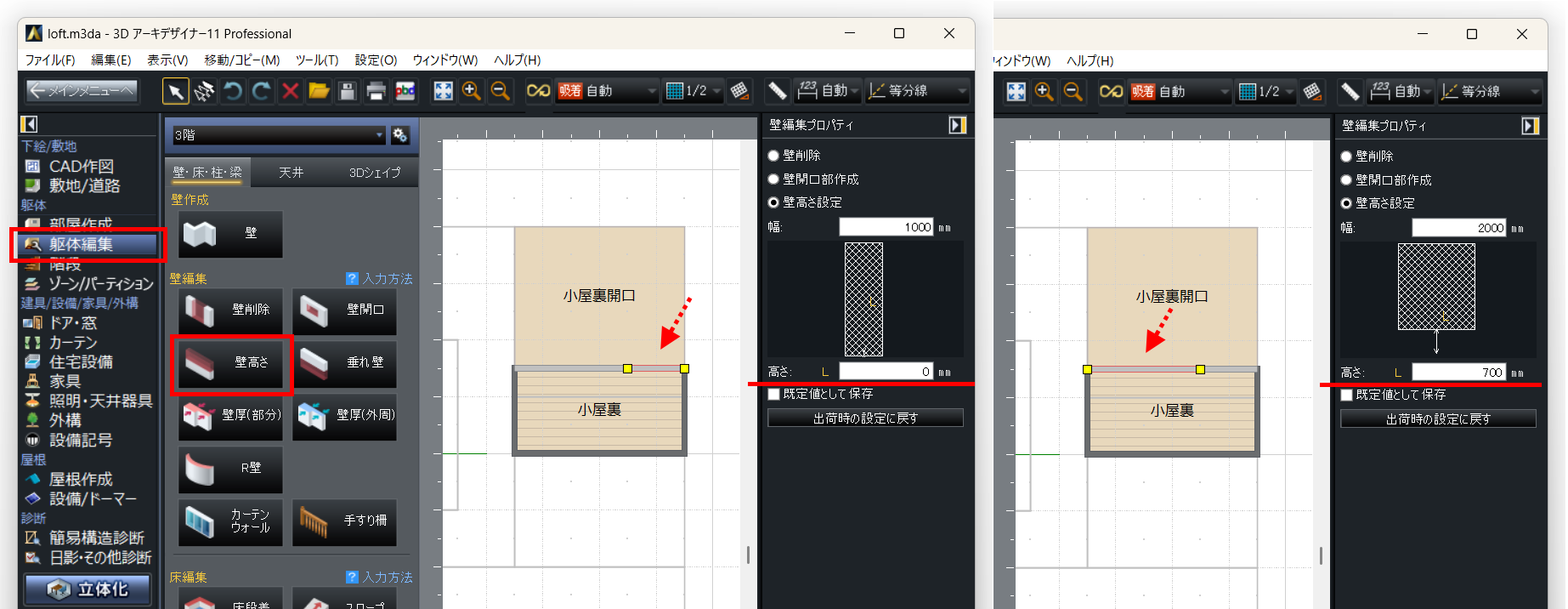Viewport: 1568px width, 609px height.
Task: Open the 等分線 dropdown in right window
Action: pos(1534,92)
